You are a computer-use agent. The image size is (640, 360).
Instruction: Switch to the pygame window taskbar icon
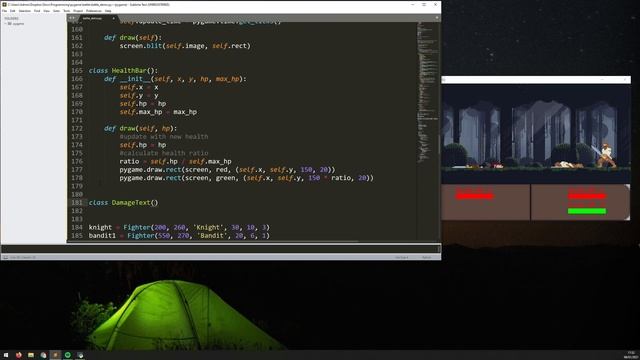pyautogui.click(x=80, y=355)
